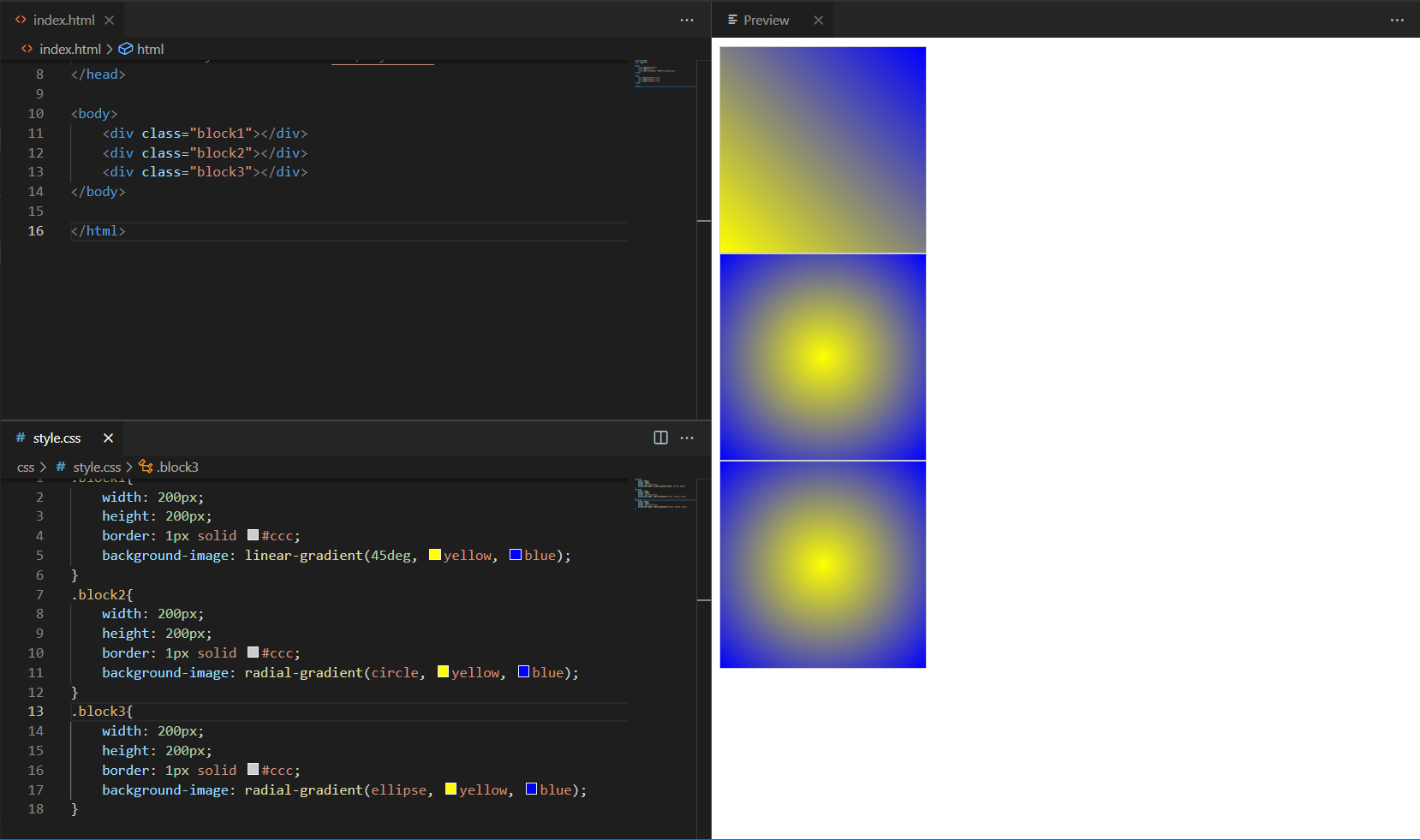The width and height of the screenshot is (1420, 840).
Task: Click yellow color swatch in linear-gradient line
Action: [x=435, y=555]
